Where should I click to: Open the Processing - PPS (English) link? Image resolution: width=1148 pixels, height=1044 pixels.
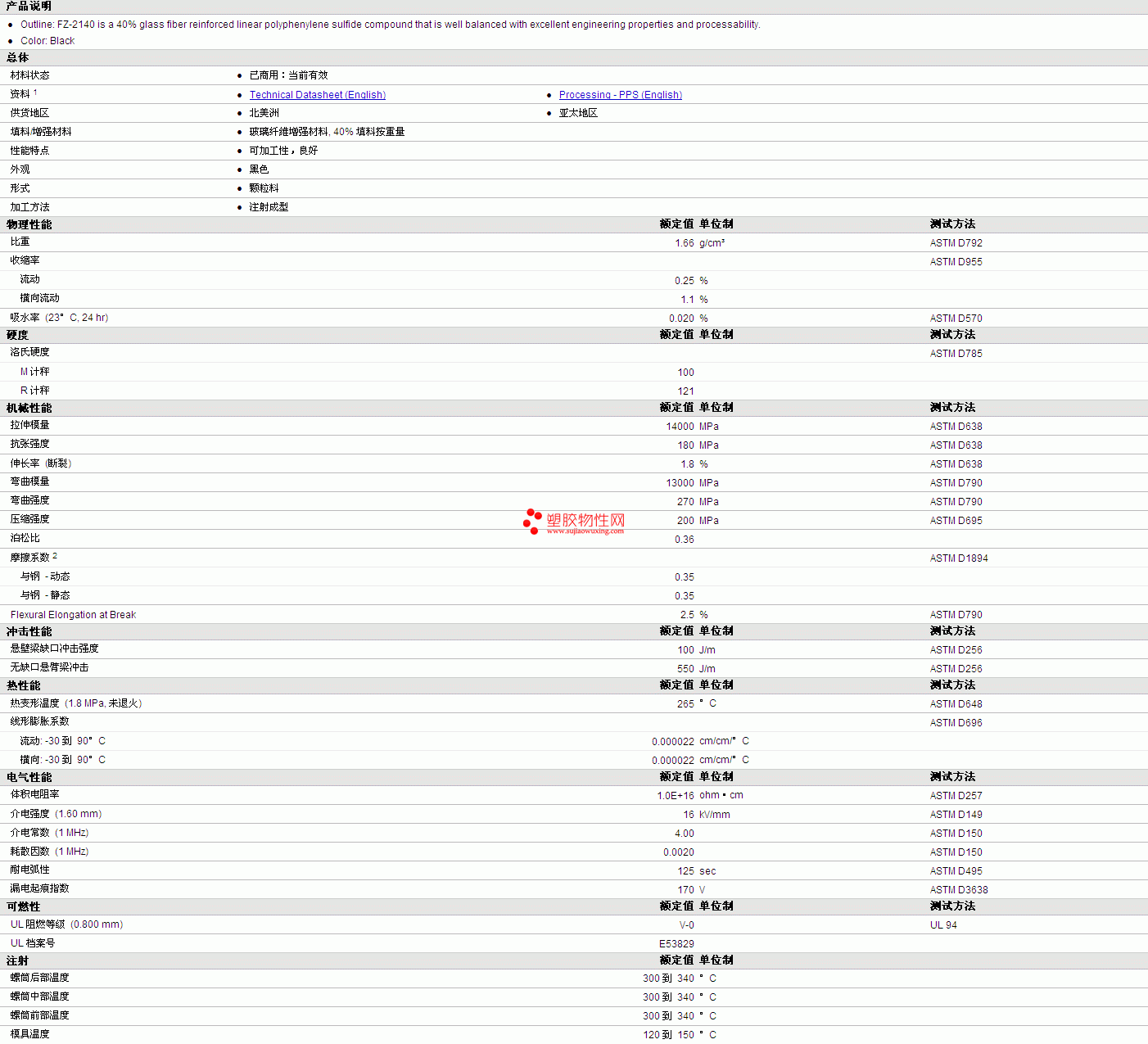coord(620,95)
